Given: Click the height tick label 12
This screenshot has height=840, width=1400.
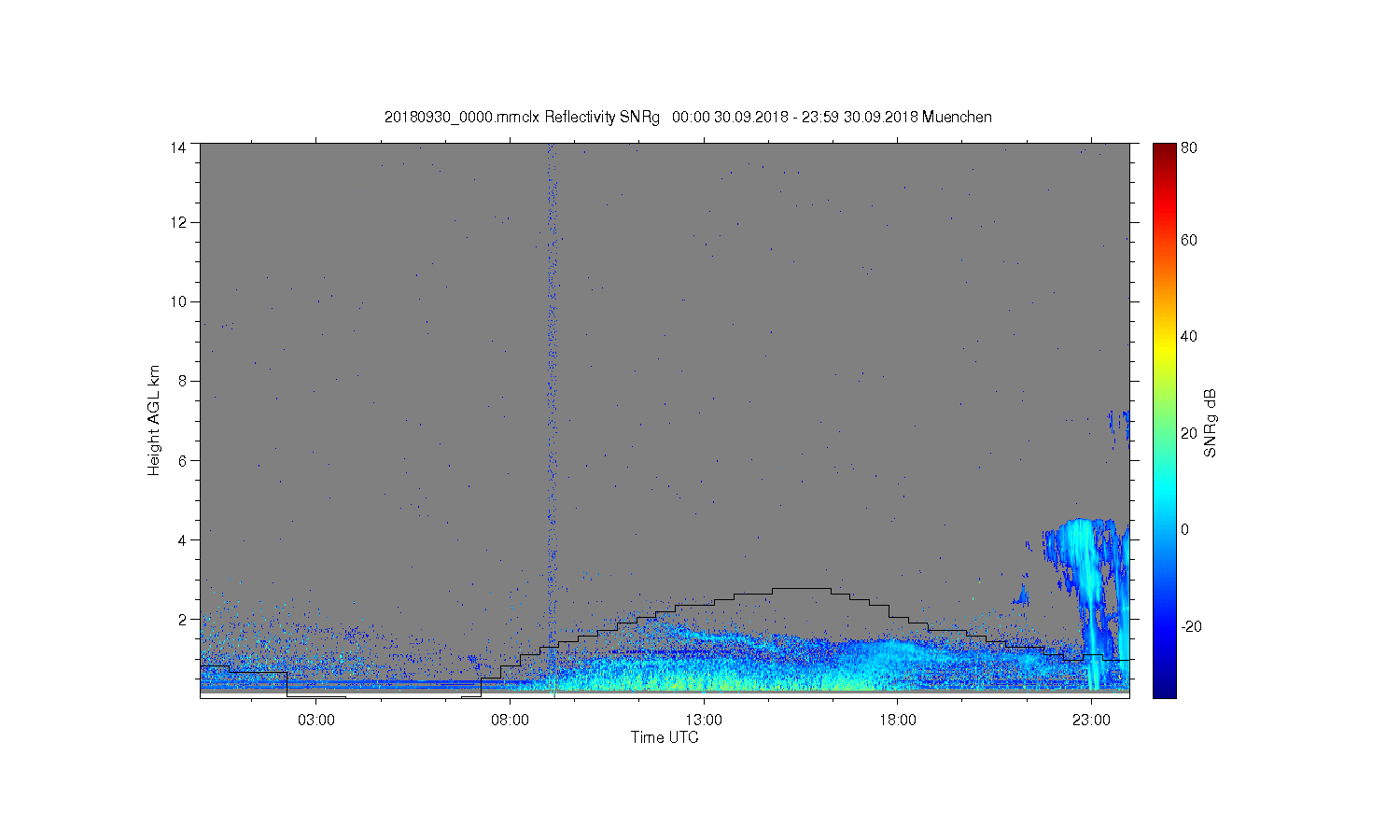Looking at the screenshot, I should [178, 222].
